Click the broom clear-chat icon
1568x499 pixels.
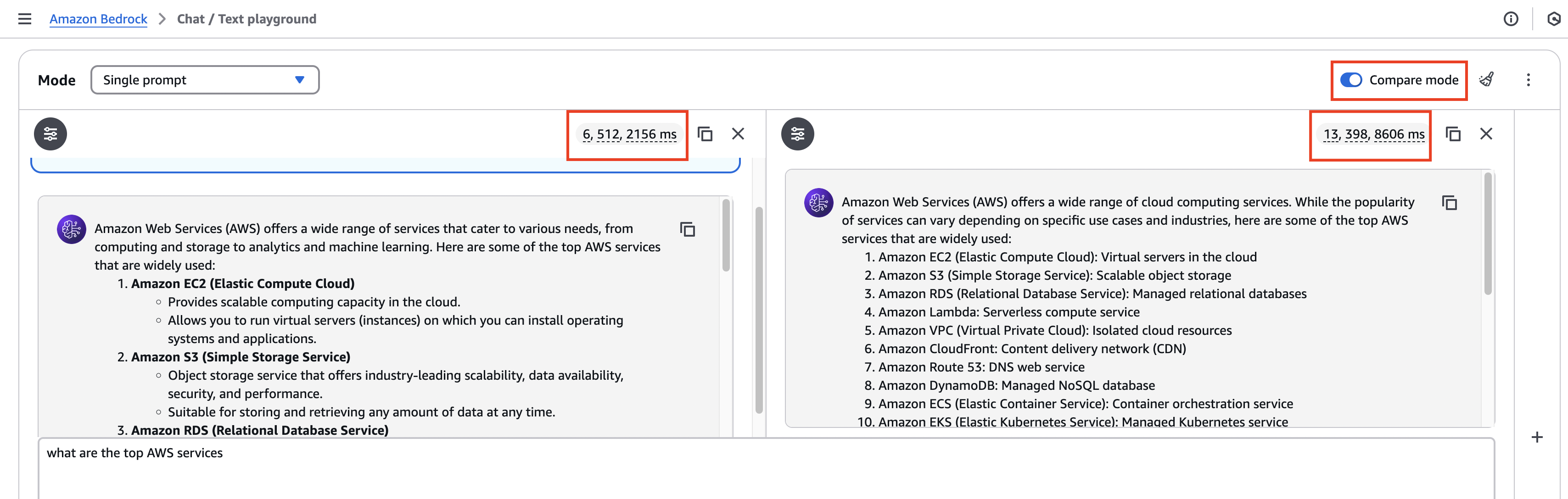click(1486, 80)
